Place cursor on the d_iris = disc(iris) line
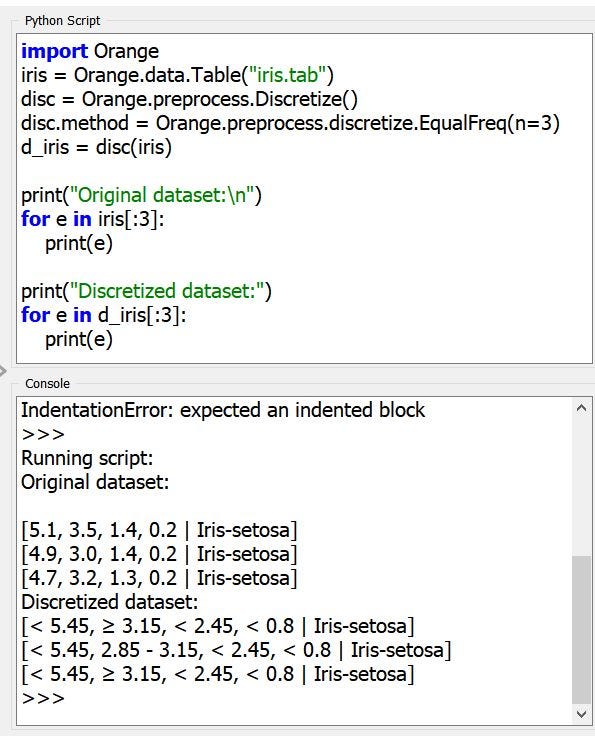Image resolution: width=595 pixels, height=736 pixels. 96,147
